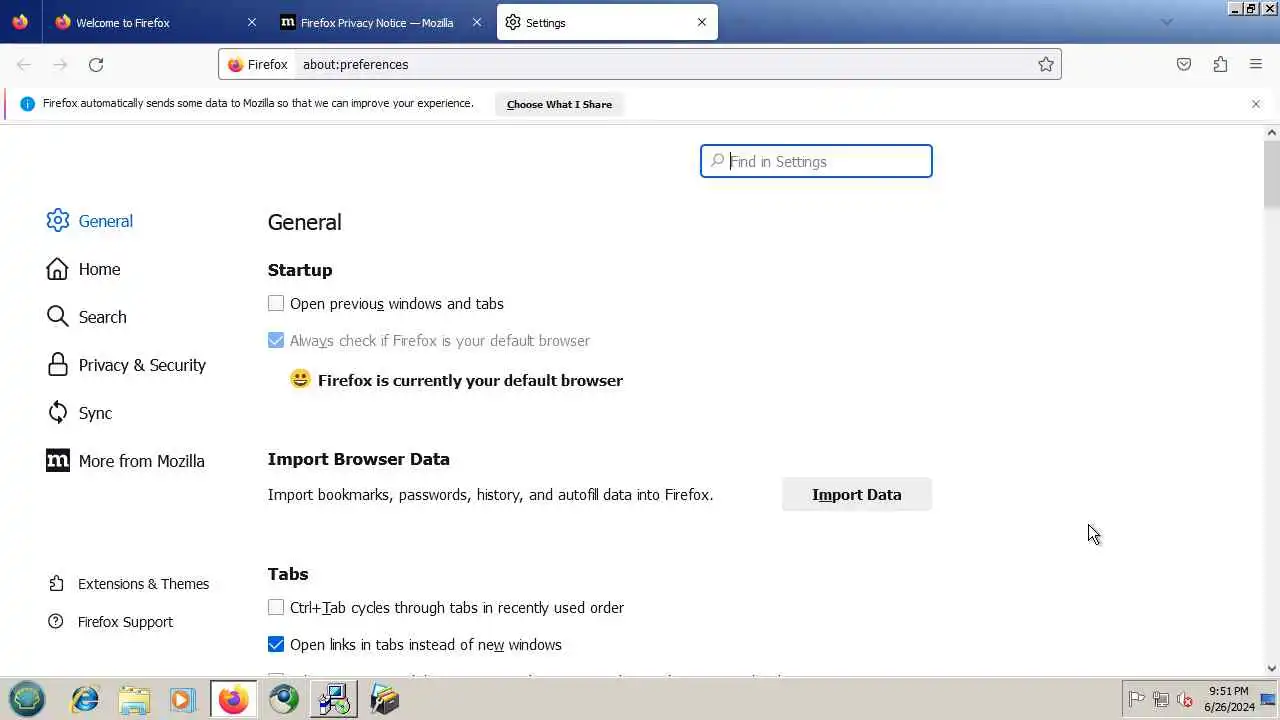
Task: Toggle Always check default browser checkbox
Action: tap(276, 340)
